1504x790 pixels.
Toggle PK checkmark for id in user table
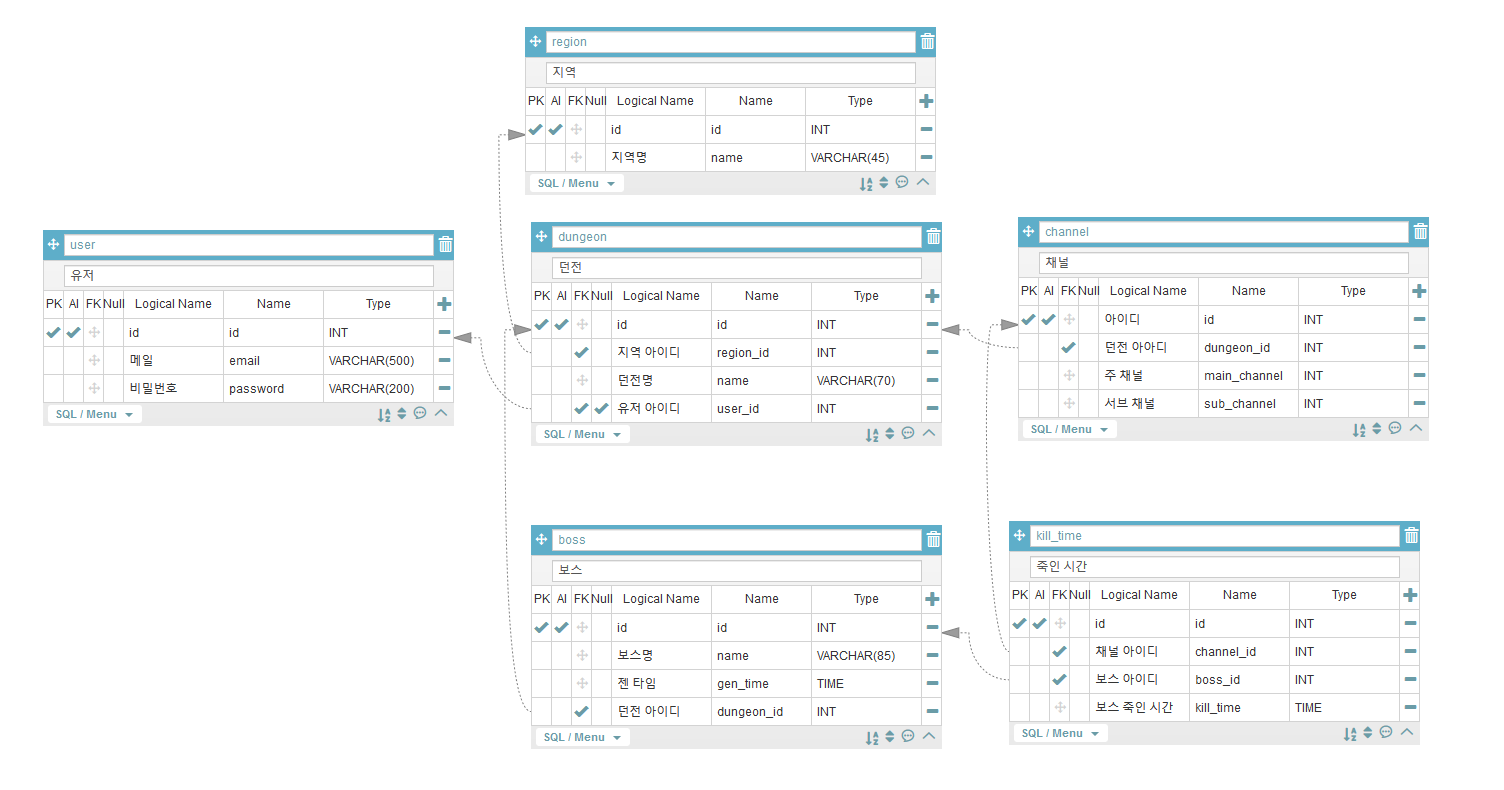tap(53, 332)
